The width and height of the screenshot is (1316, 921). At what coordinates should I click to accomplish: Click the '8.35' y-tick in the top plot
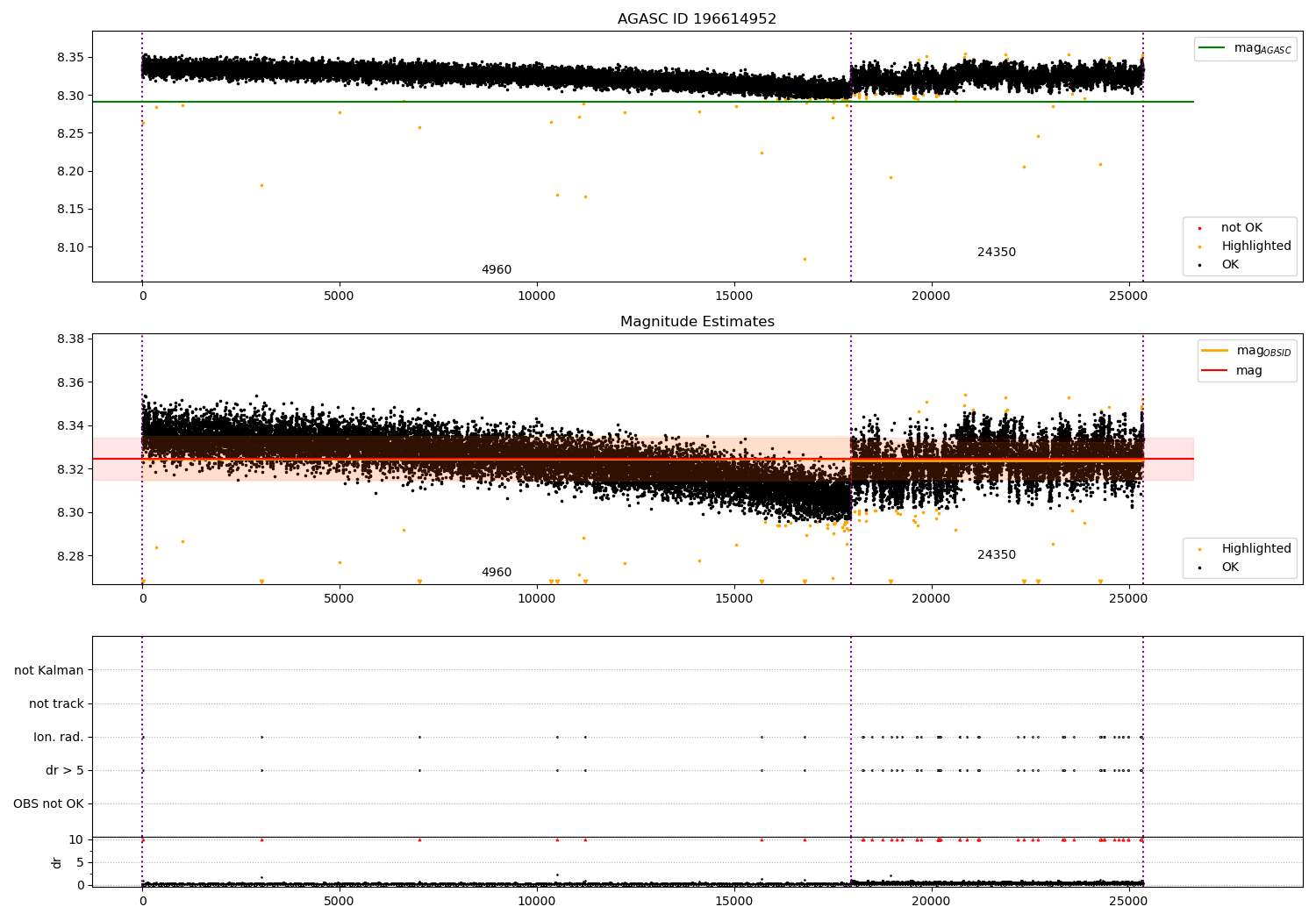click(x=70, y=58)
